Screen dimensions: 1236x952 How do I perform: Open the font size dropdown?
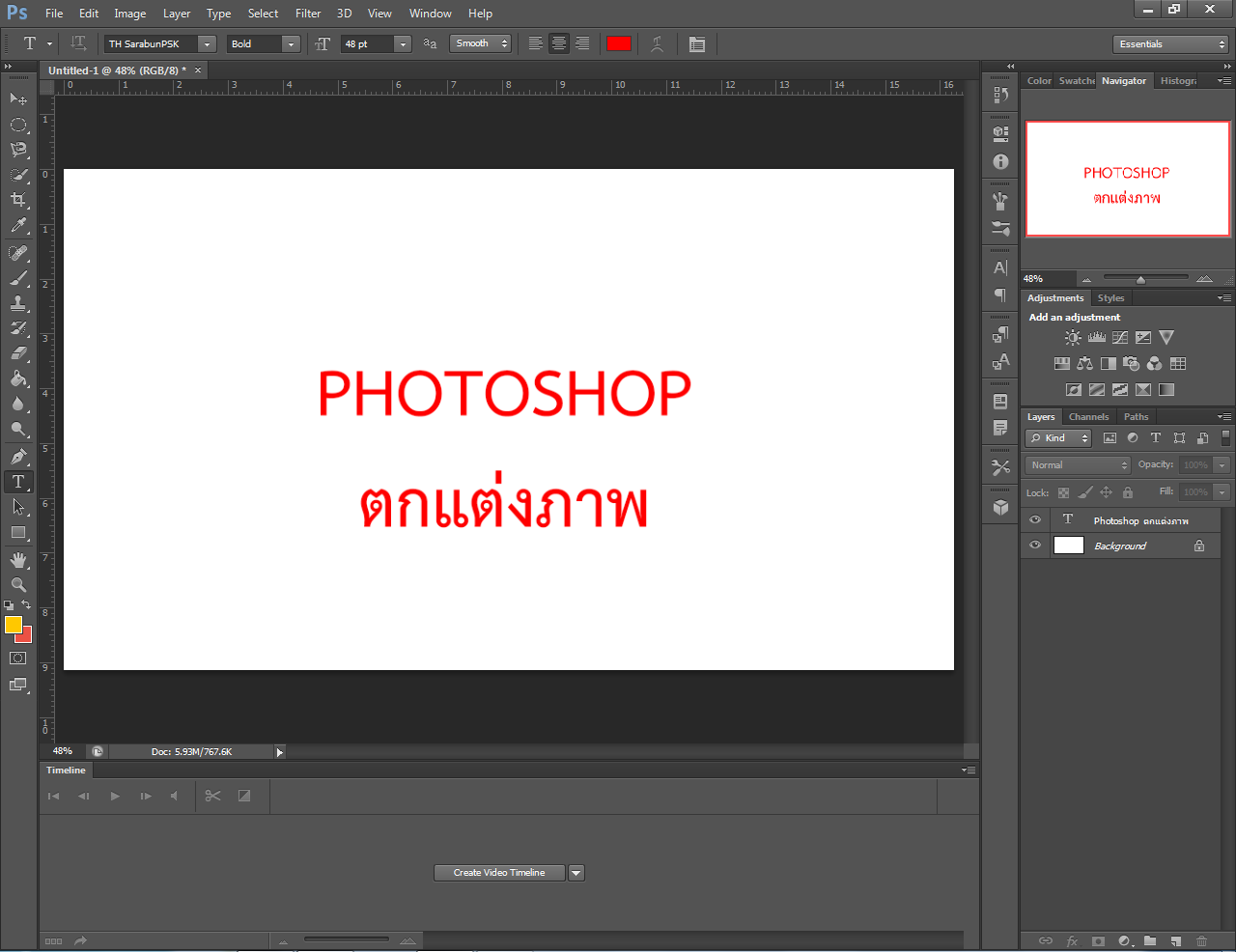pos(403,44)
